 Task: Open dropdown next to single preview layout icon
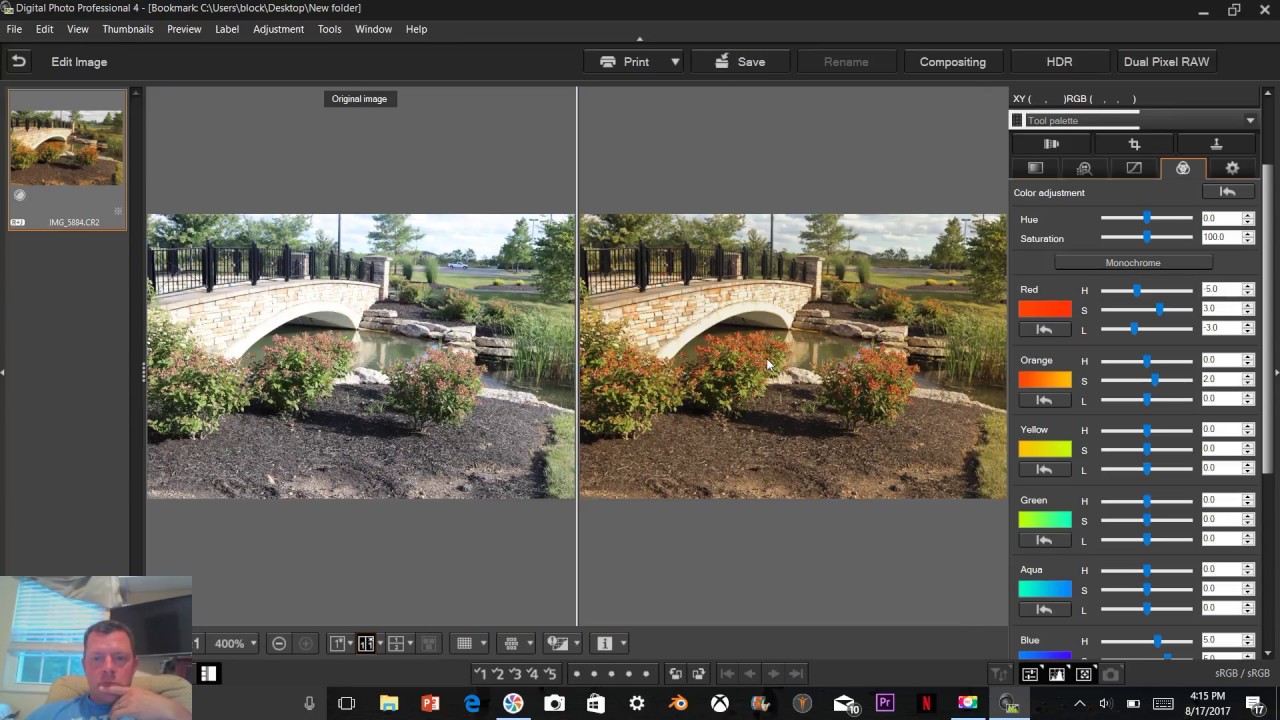(x=351, y=643)
